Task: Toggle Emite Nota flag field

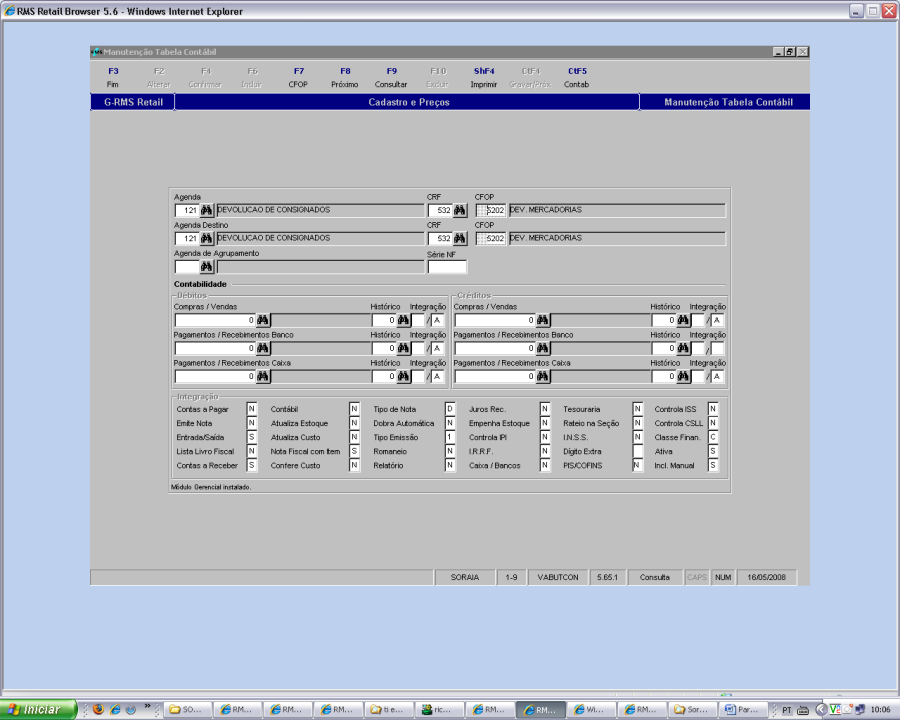Action: (x=251, y=423)
